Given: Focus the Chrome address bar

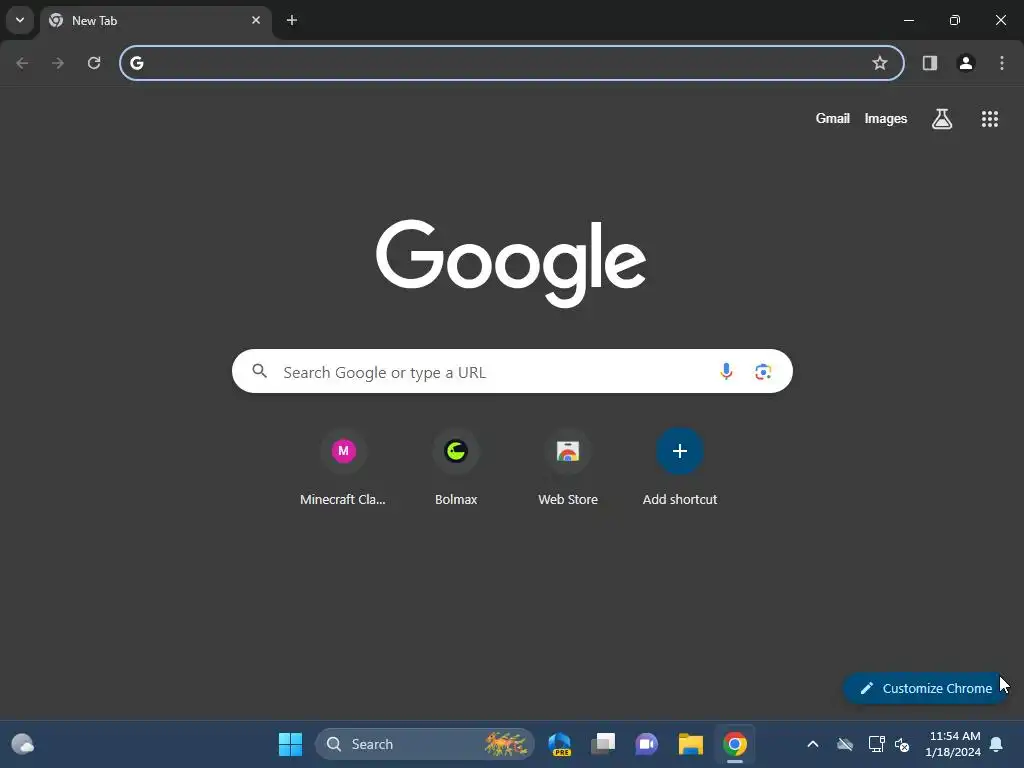Looking at the screenshot, I should [511, 63].
